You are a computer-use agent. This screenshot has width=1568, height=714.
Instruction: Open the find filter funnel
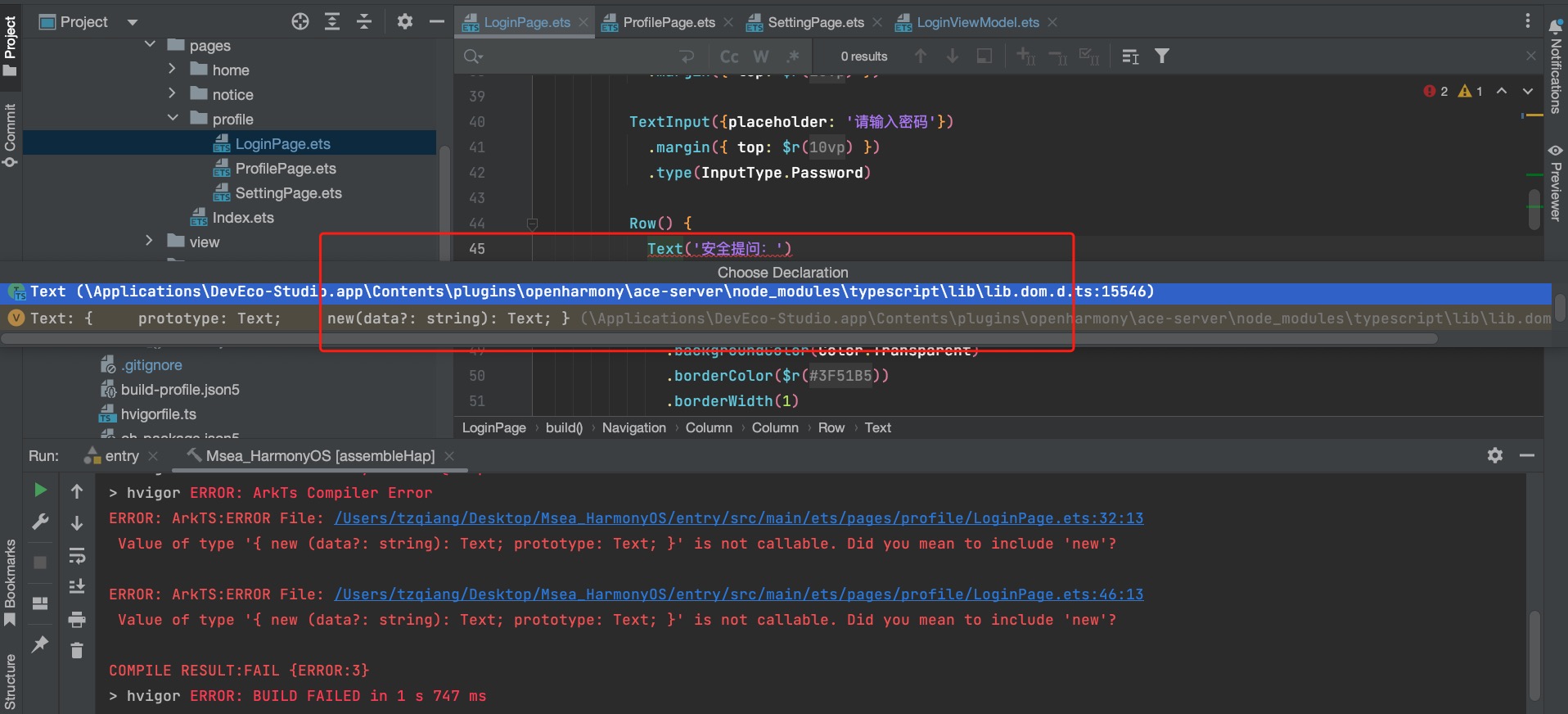coord(1162,56)
